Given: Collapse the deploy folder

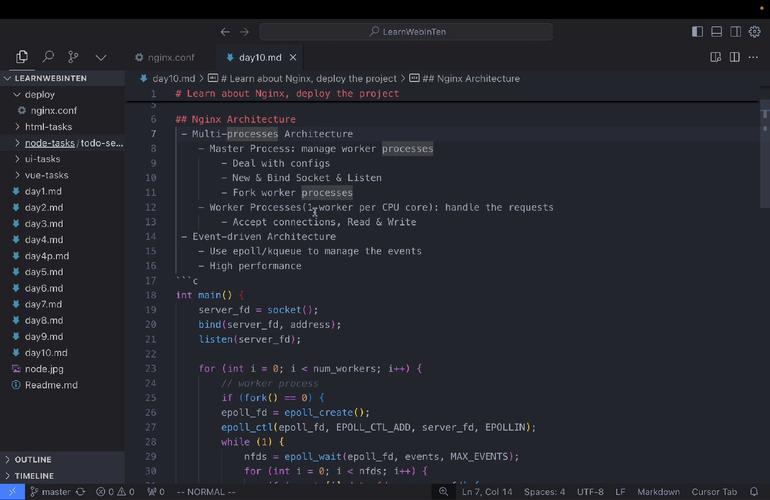Looking at the screenshot, I should [x=62, y=94].
